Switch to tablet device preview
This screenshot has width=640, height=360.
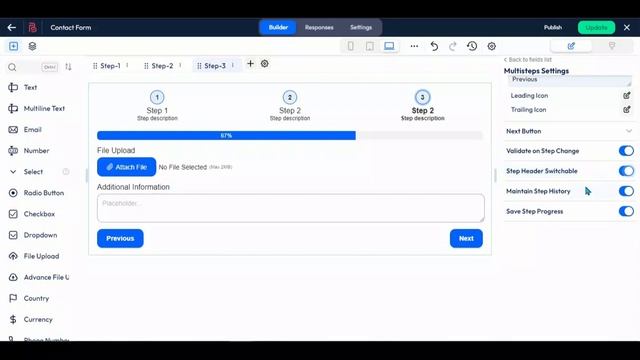tap(370, 46)
